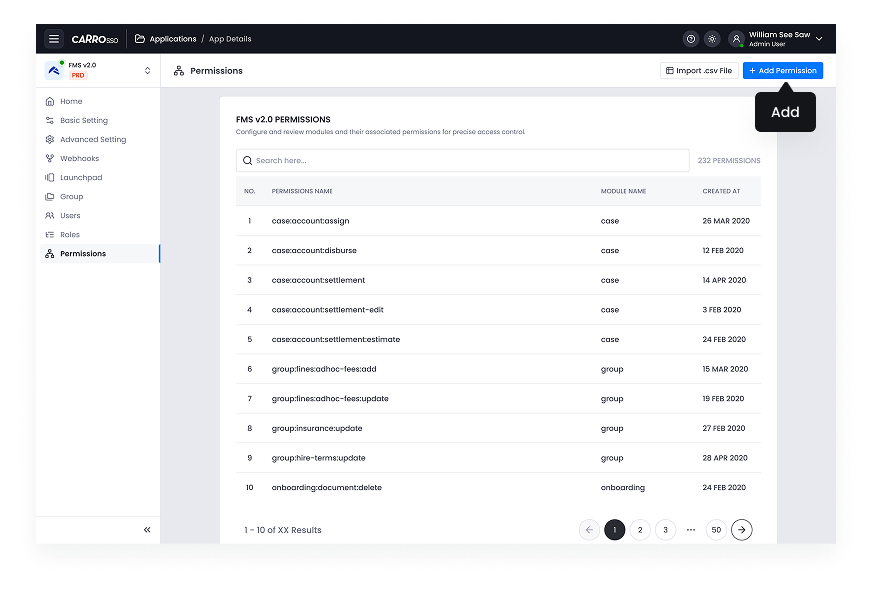Image resolution: width=872 pixels, height=592 pixels.
Task: Click the Add Permission button
Action: tap(783, 71)
